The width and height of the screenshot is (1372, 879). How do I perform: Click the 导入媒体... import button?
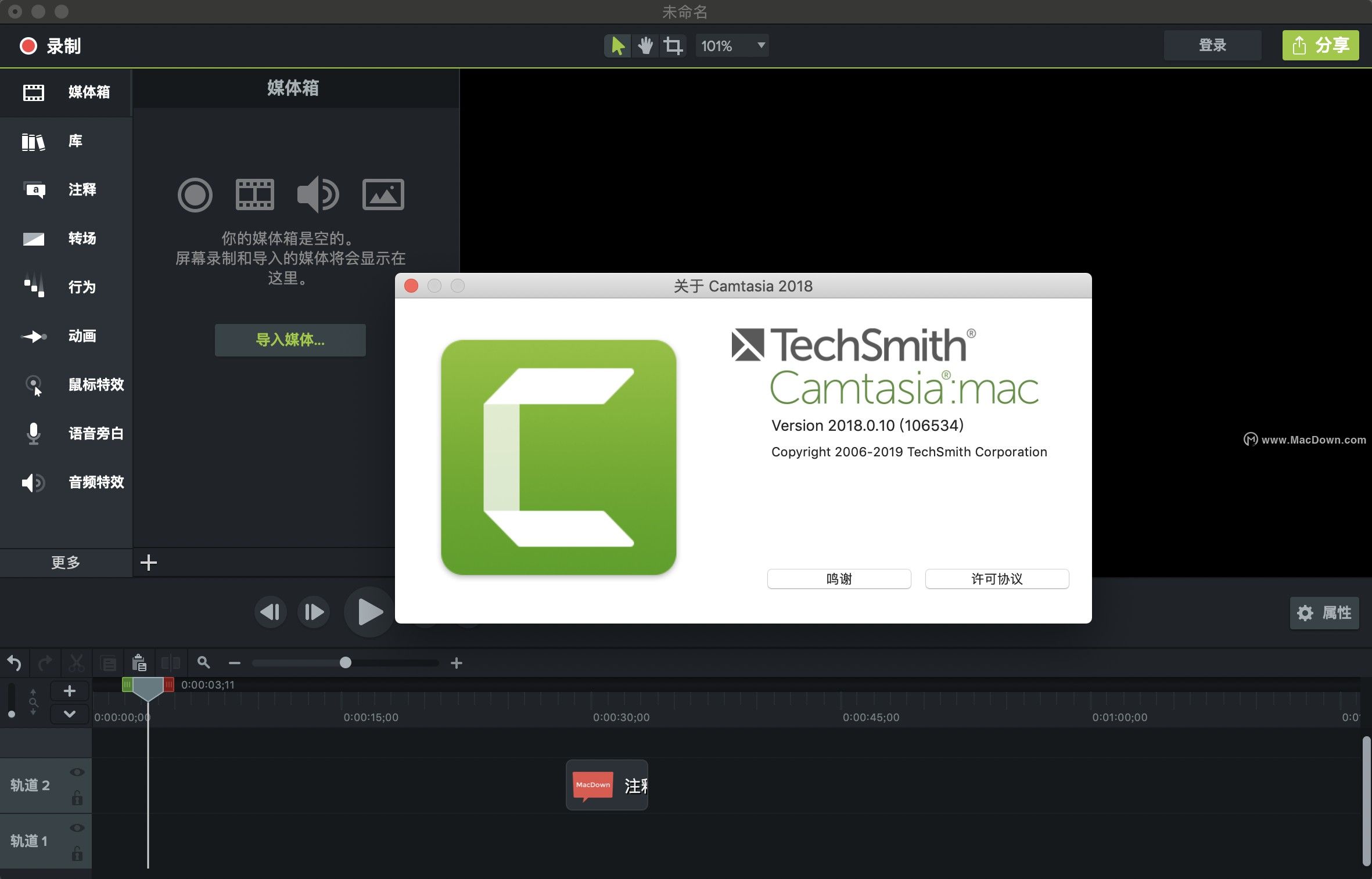[x=290, y=340]
